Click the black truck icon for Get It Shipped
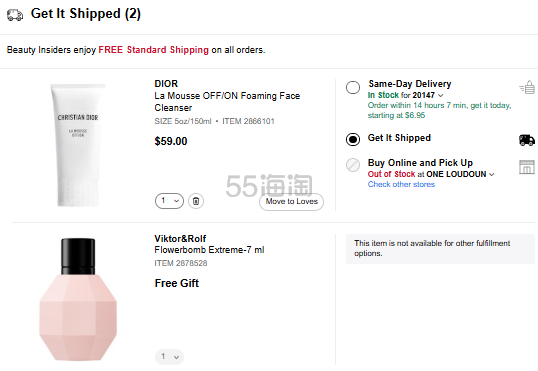 pyautogui.click(x=527, y=140)
